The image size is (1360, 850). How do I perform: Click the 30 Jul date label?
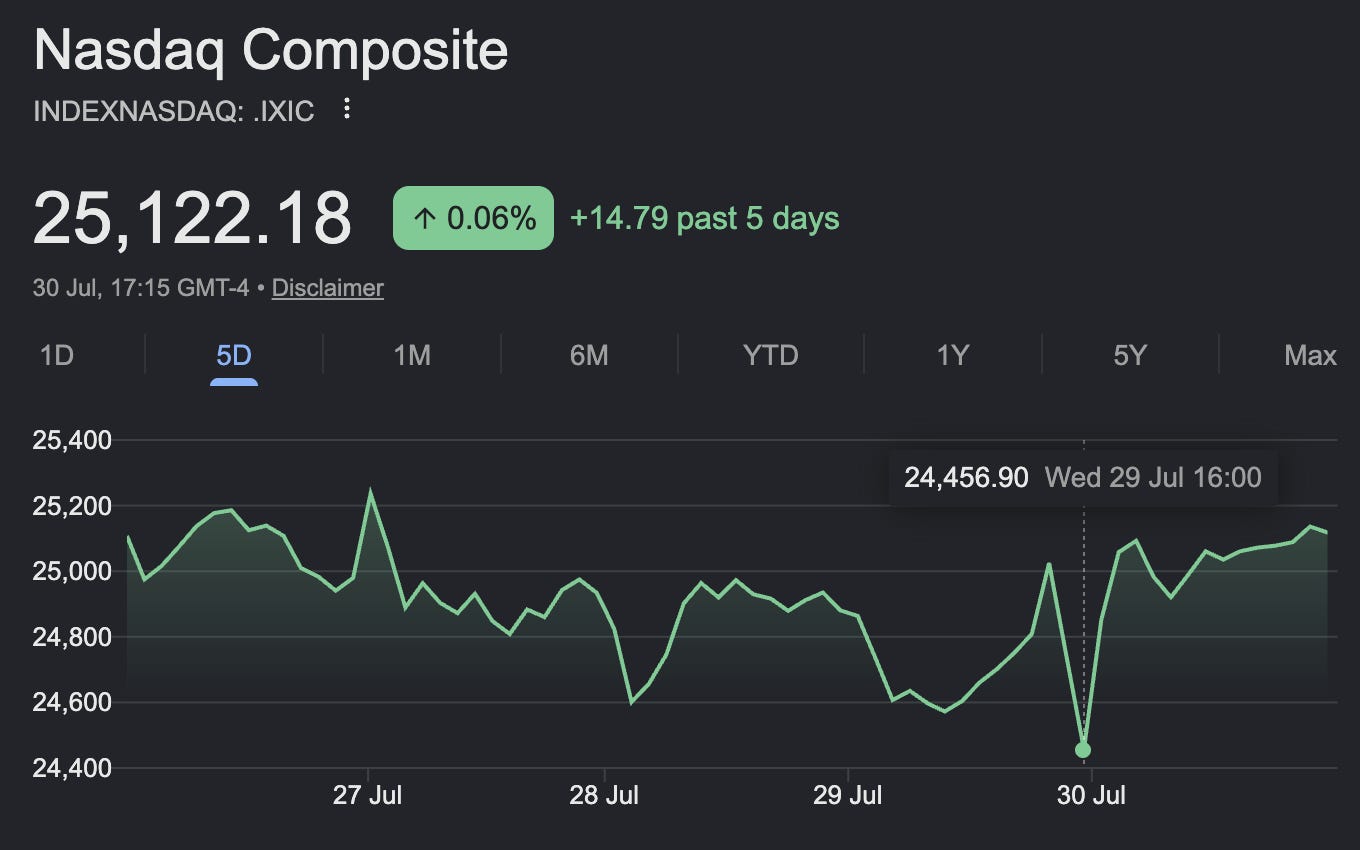tap(1091, 796)
